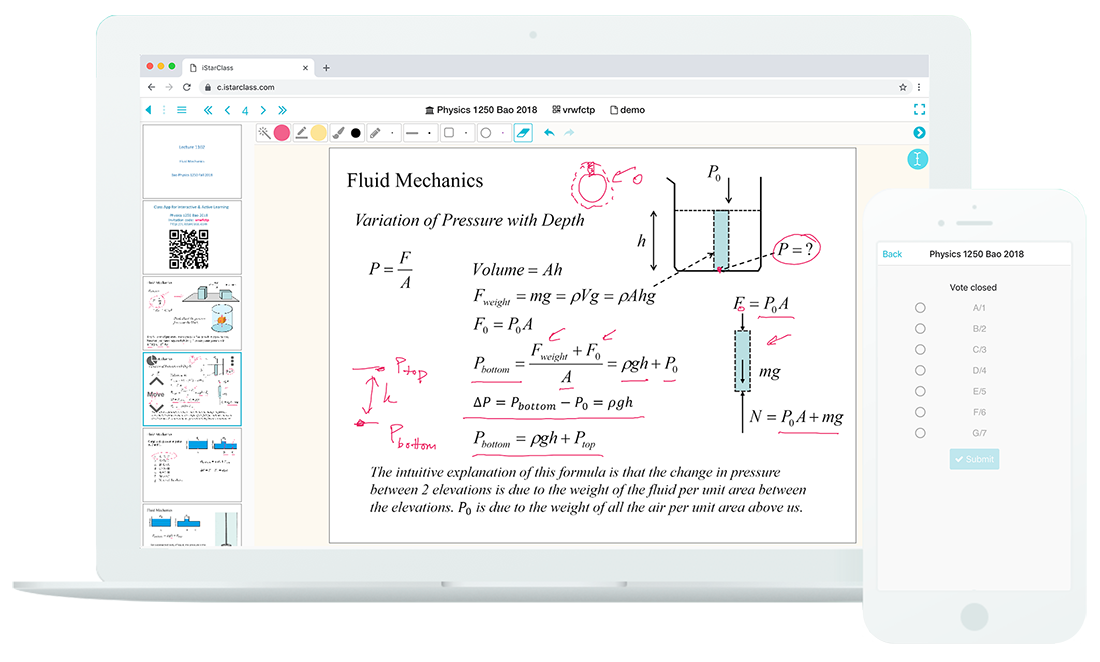This screenshot has width=1100, height=662.
Task: Reload the browser page
Action: point(187,87)
